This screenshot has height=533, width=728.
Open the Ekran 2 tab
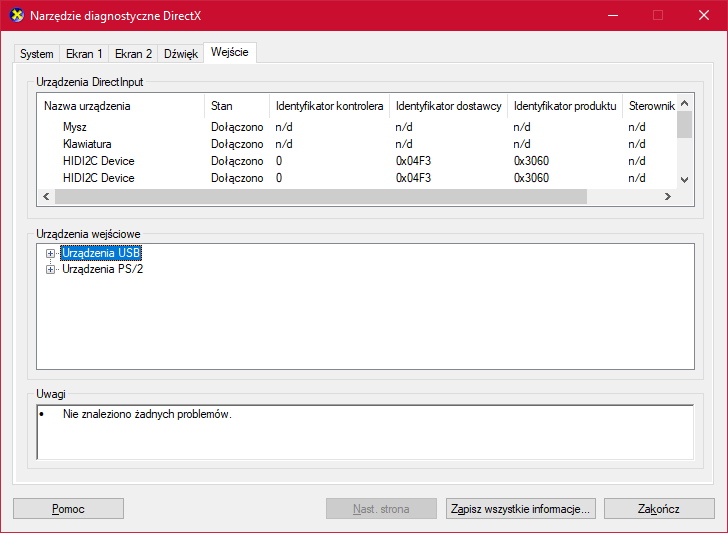click(133, 54)
